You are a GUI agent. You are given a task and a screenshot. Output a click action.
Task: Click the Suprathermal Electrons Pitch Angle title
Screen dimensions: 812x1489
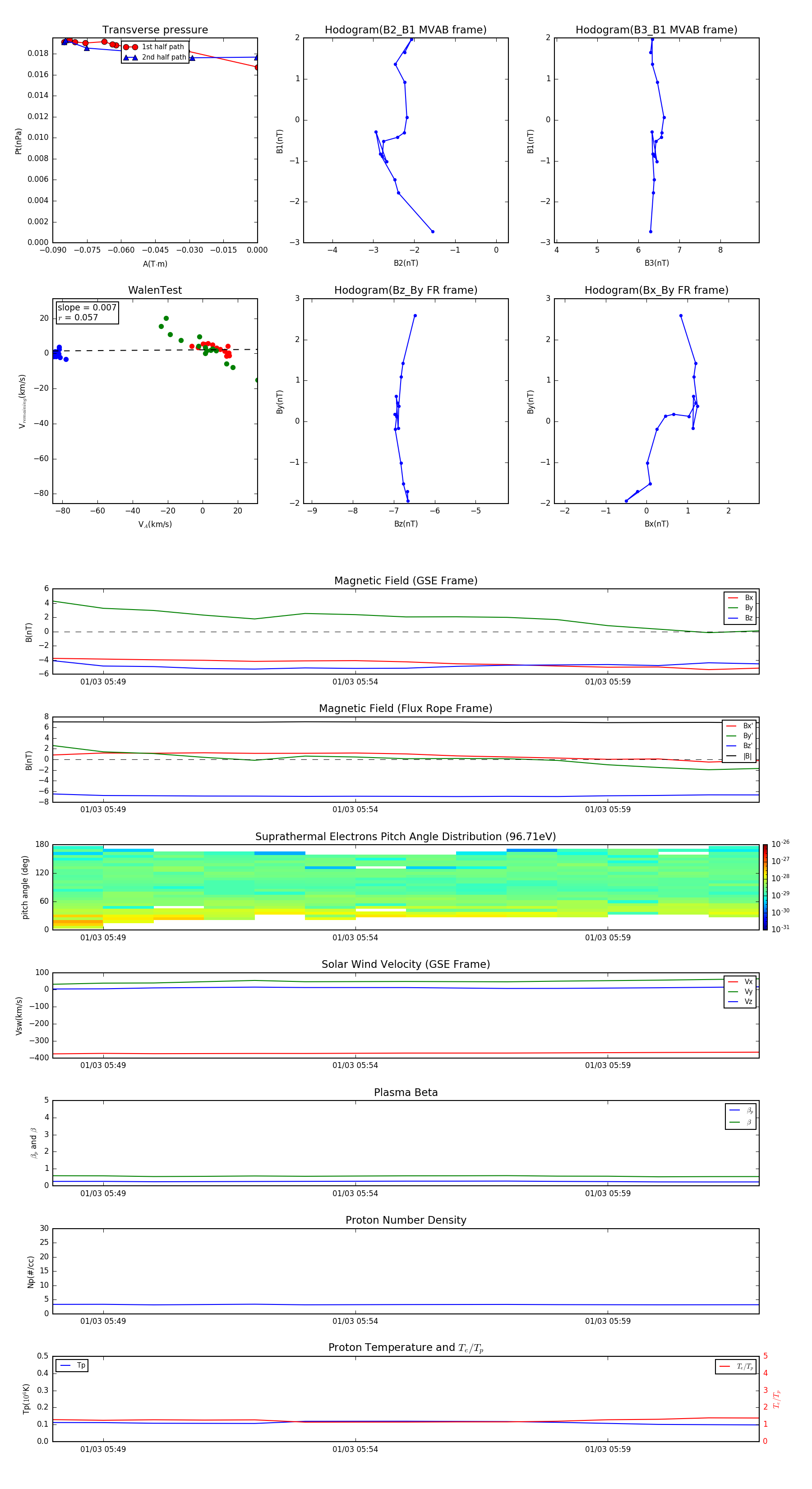point(406,837)
